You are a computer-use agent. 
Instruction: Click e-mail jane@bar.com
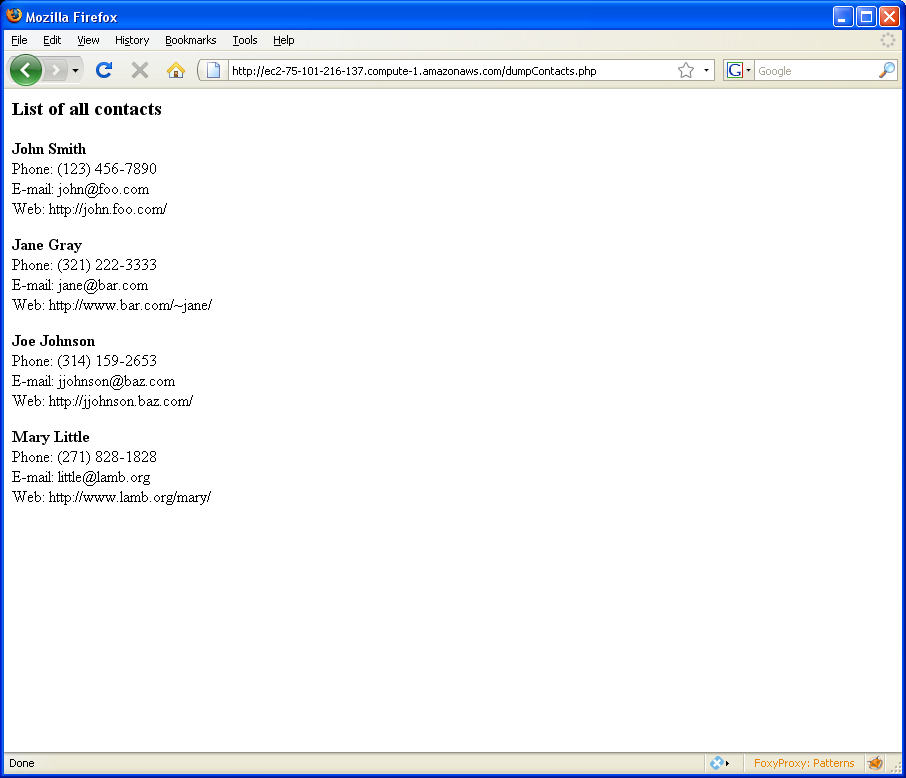click(103, 285)
